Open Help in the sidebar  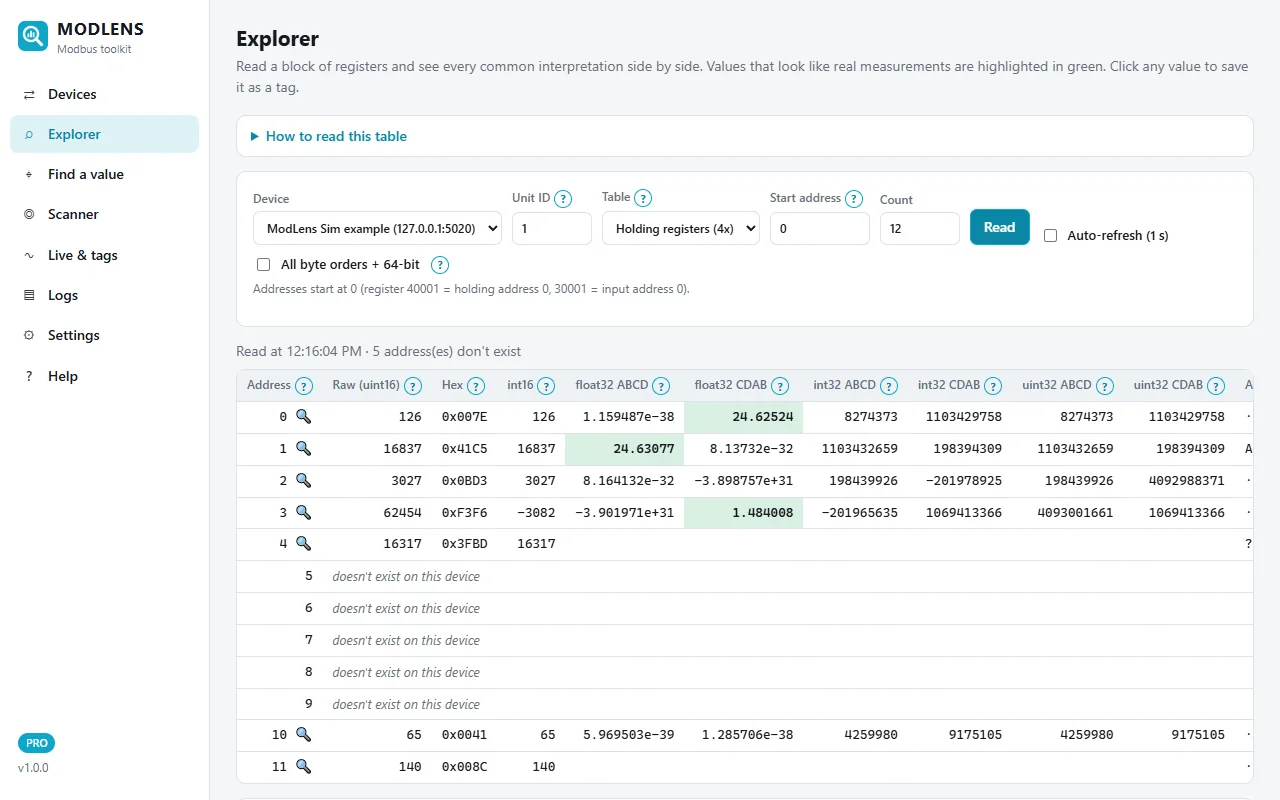[x=104, y=376]
